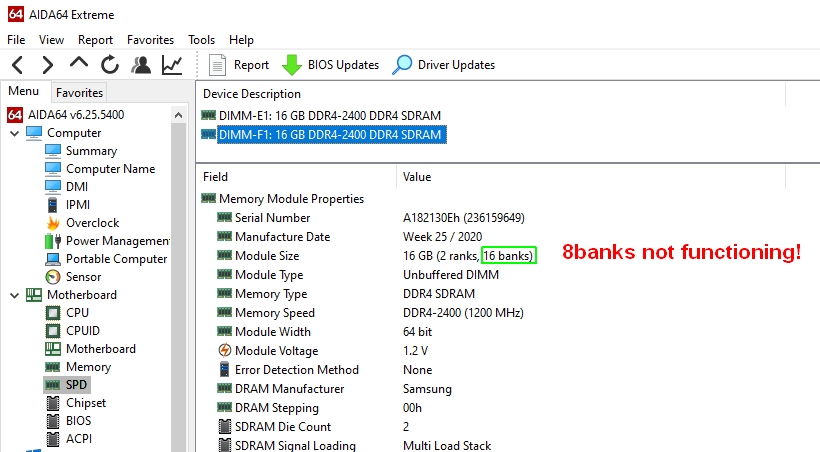Open the graph chart toolbar icon
Viewport: 820px width, 452px height.
tap(172, 65)
